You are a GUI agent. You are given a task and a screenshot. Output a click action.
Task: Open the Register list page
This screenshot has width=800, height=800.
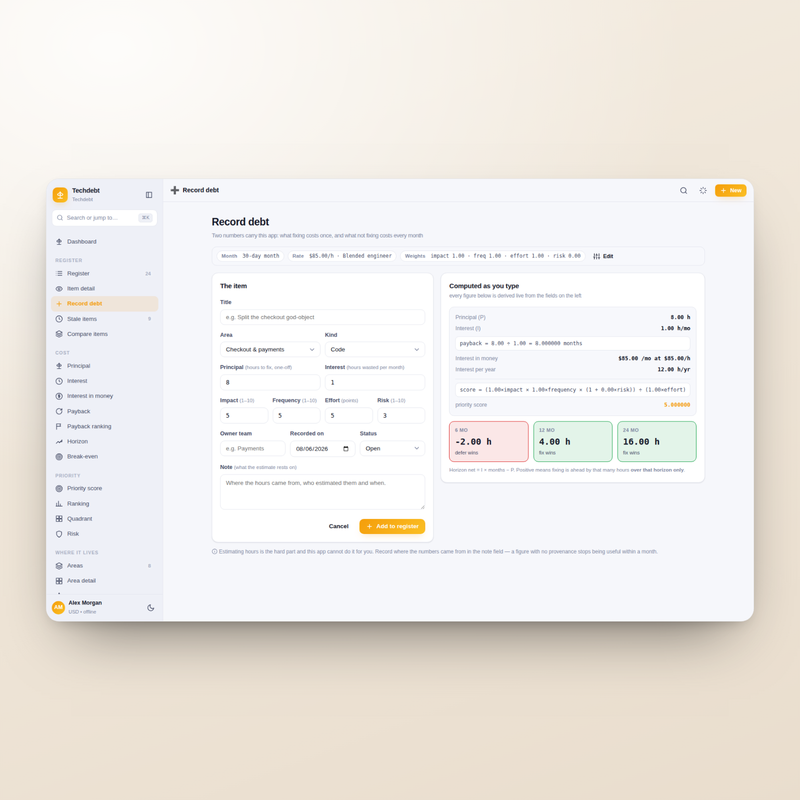click(105, 273)
